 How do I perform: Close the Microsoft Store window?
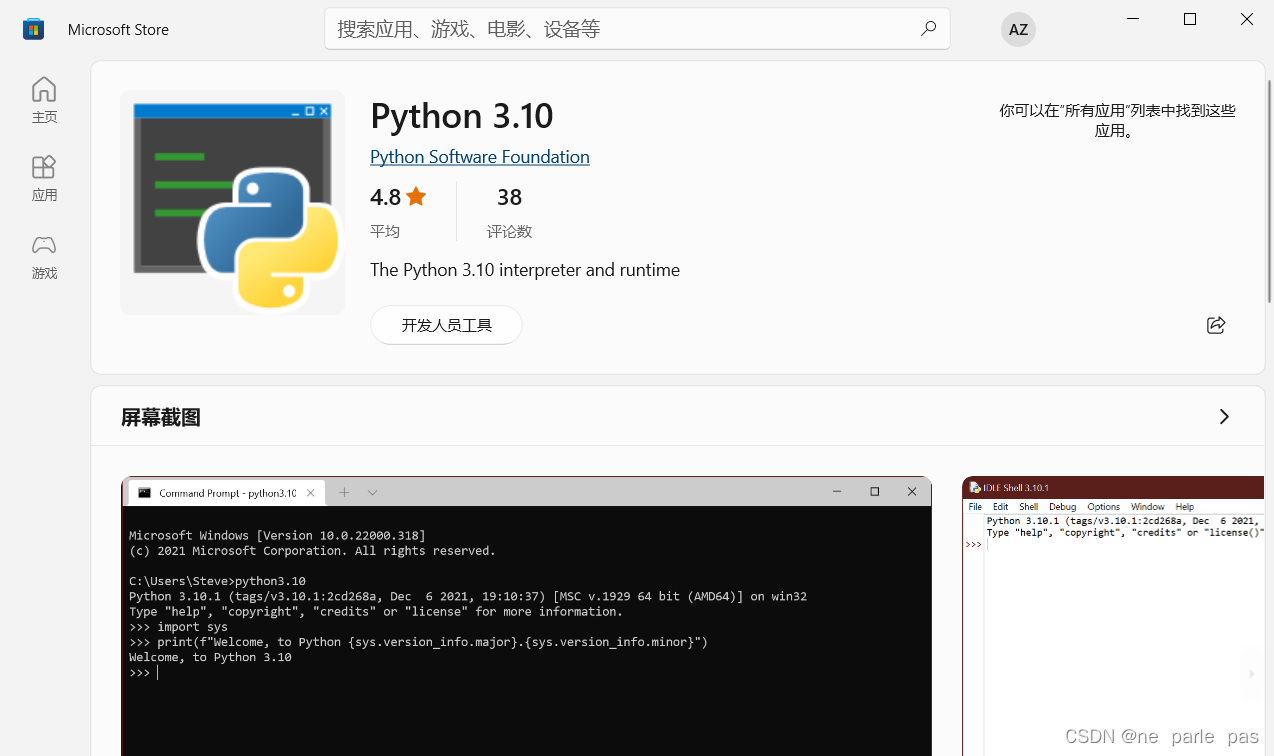[1247, 19]
